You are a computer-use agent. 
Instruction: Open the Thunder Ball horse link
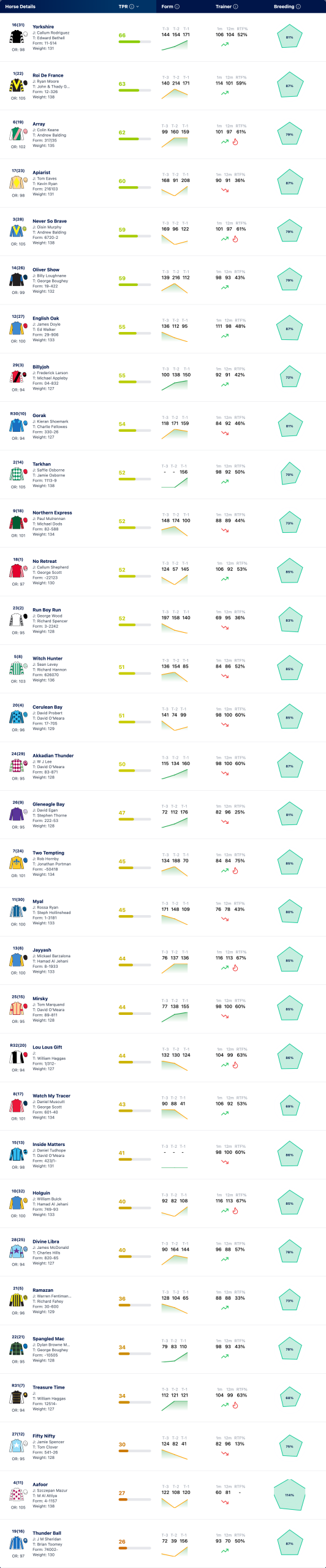(47, 1533)
